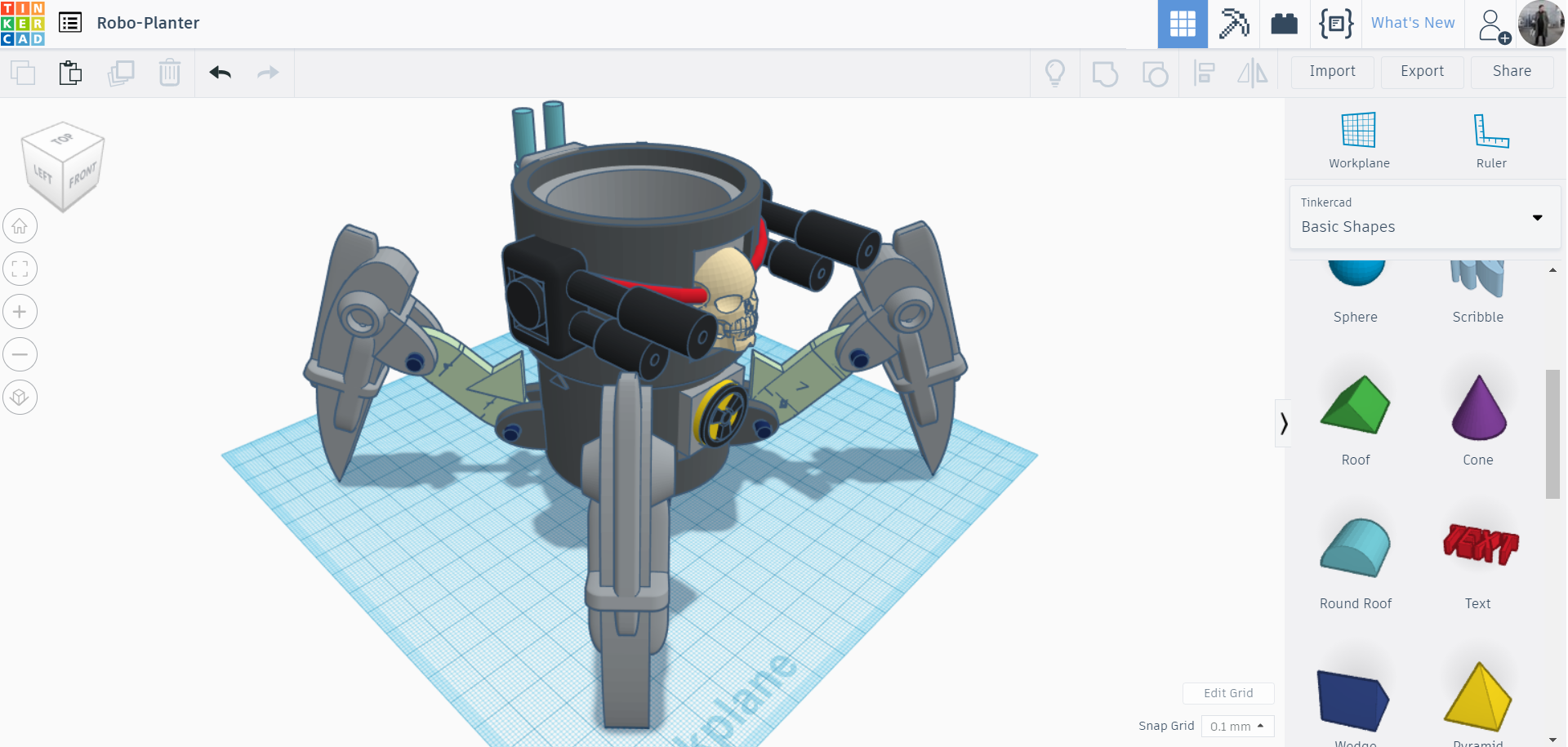The width and height of the screenshot is (1568, 747).
Task: Click the Edit Grid button
Action: tap(1228, 693)
